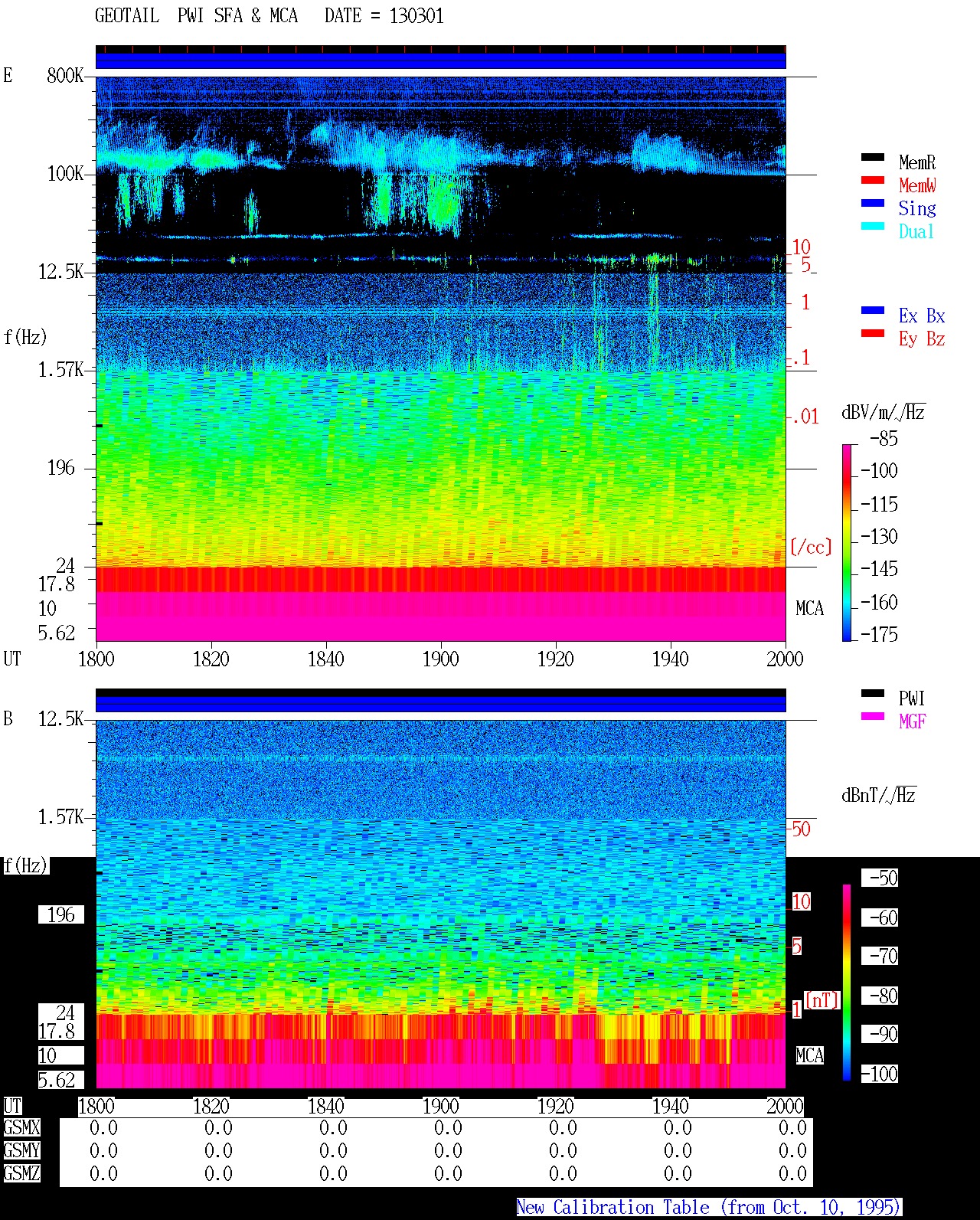Click the red Ey Bz legend swatch

873,333
